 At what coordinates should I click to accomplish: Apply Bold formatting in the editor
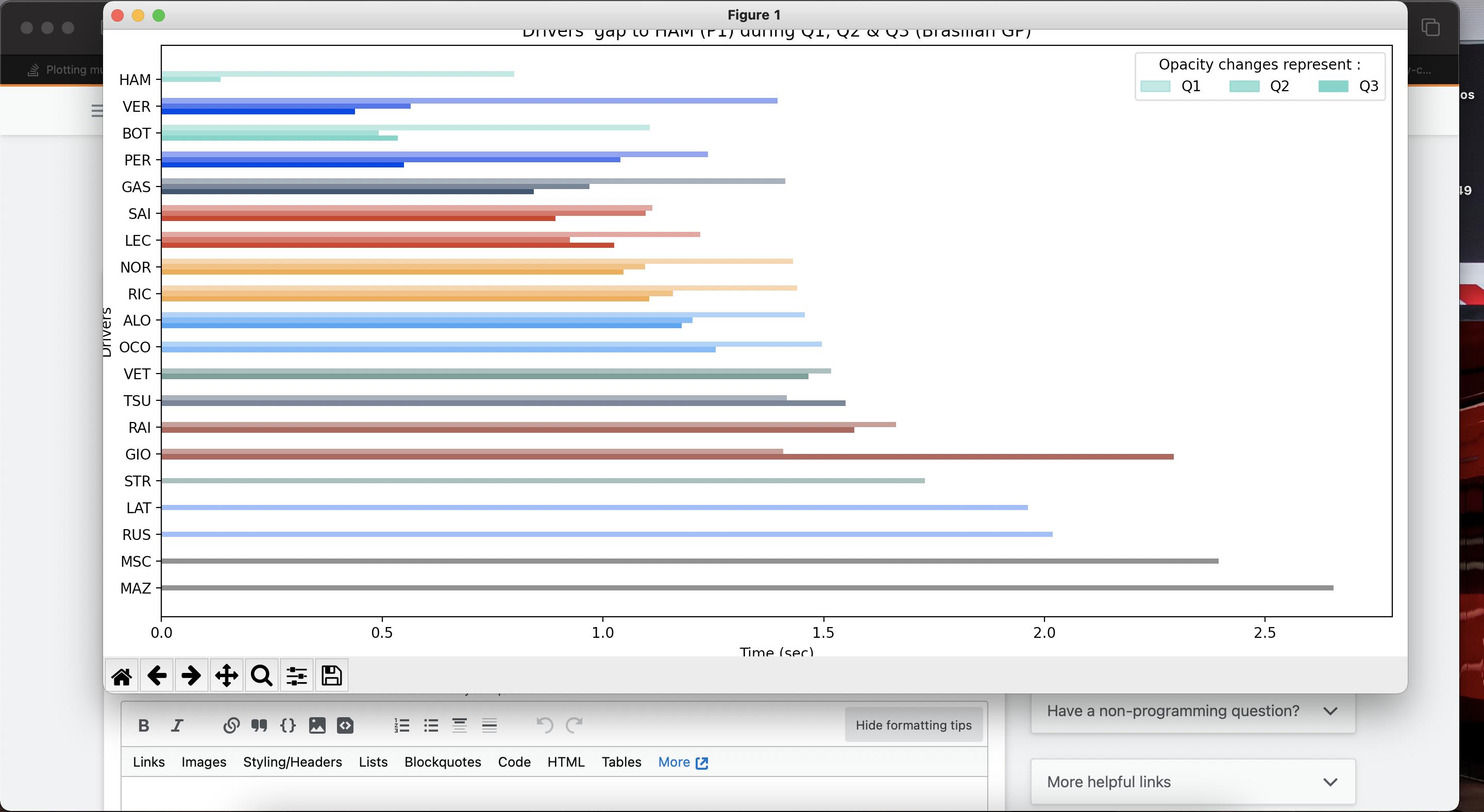pyautogui.click(x=144, y=725)
